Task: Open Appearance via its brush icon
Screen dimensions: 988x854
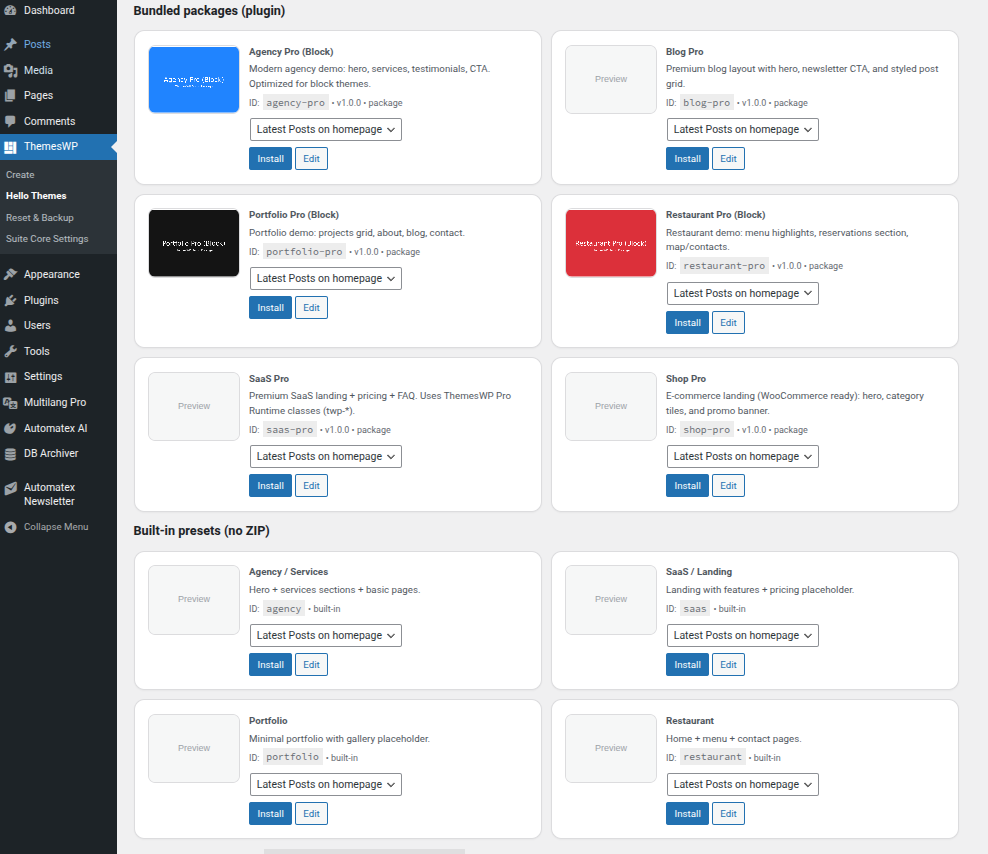Action: [x=11, y=274]
